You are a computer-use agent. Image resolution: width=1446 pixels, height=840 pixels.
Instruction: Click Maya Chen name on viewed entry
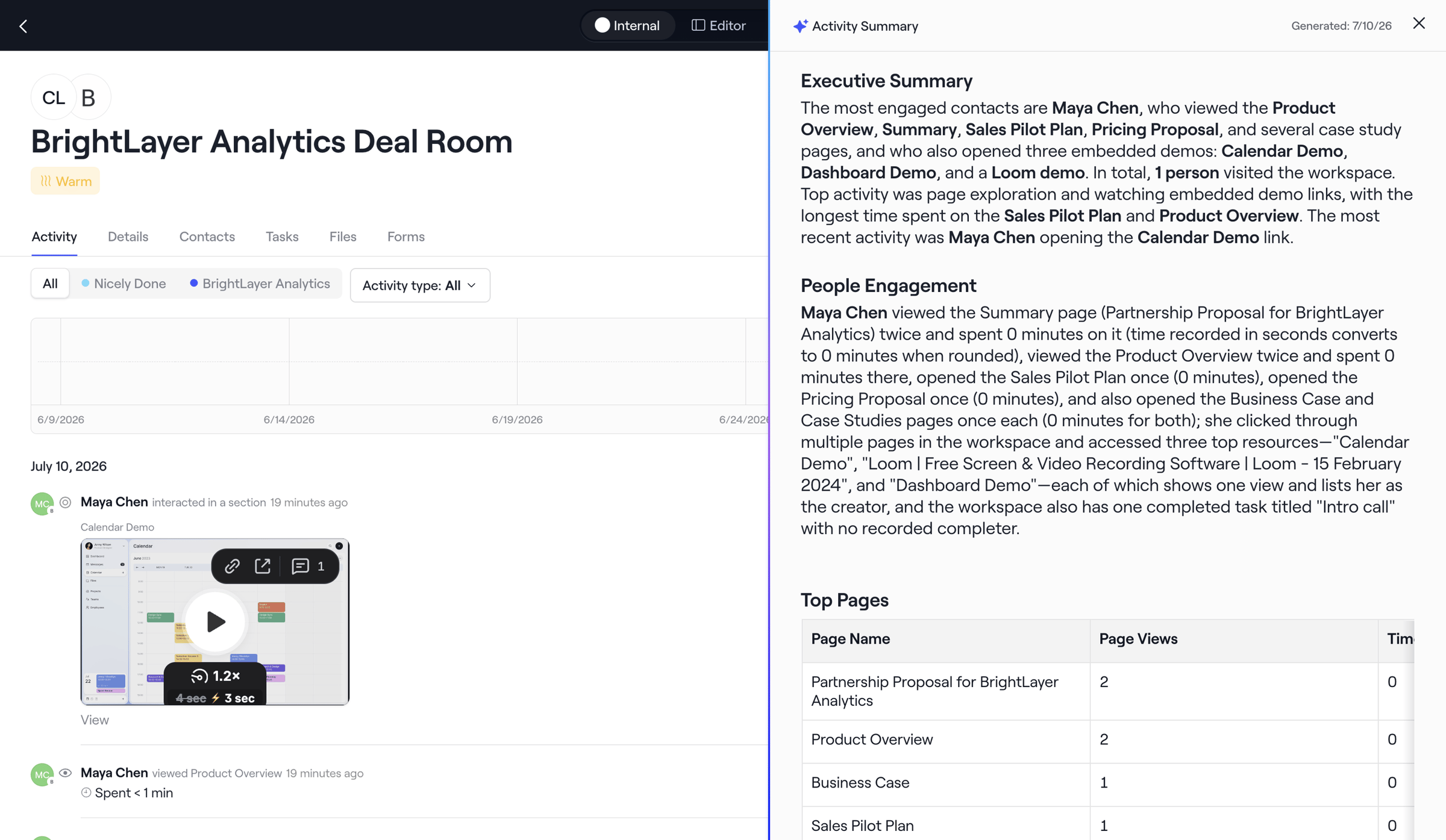tap(114, 773)
